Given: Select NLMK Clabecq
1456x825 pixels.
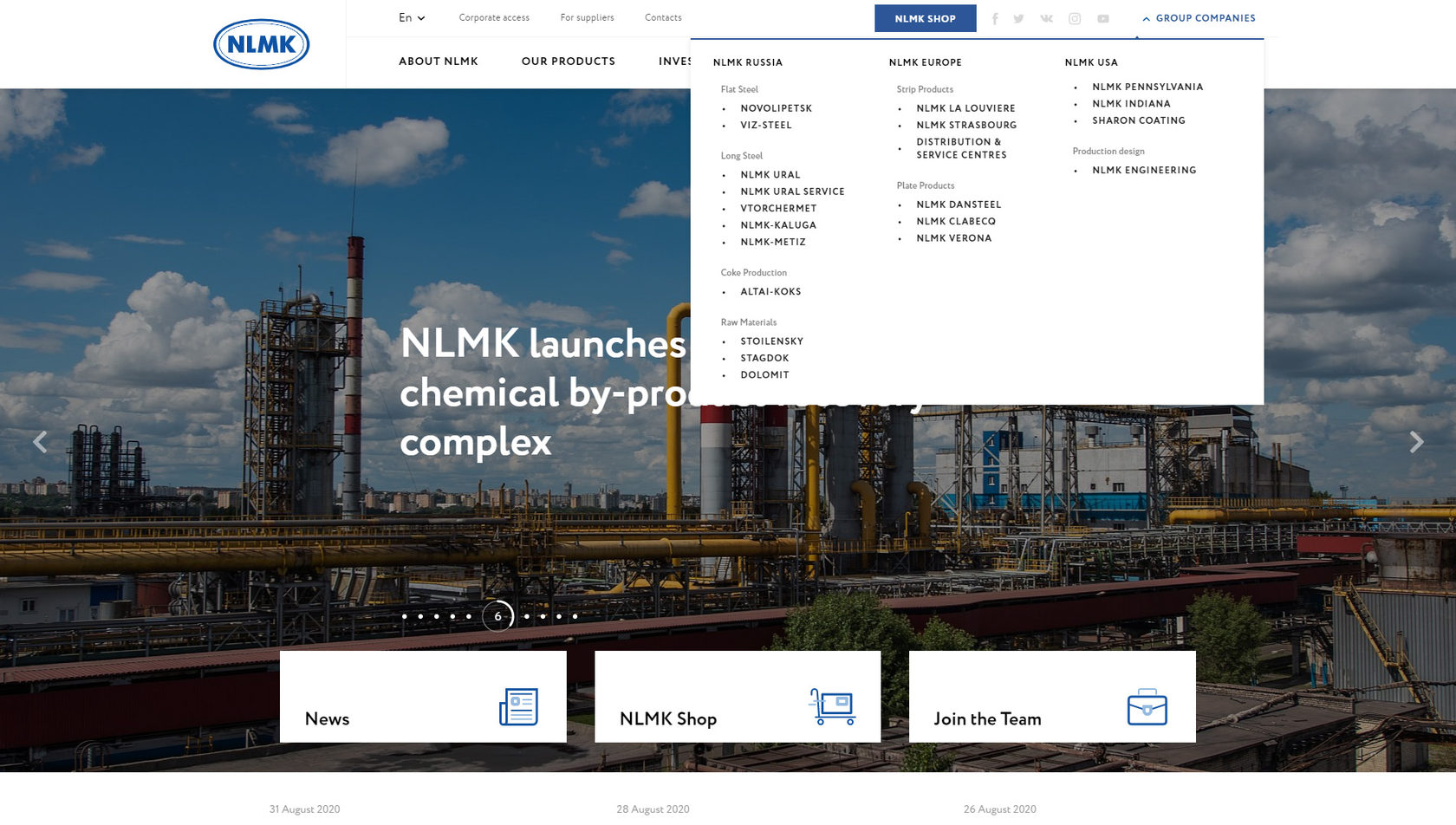Looking at the screenshot, I should click(x=956, y=221).
